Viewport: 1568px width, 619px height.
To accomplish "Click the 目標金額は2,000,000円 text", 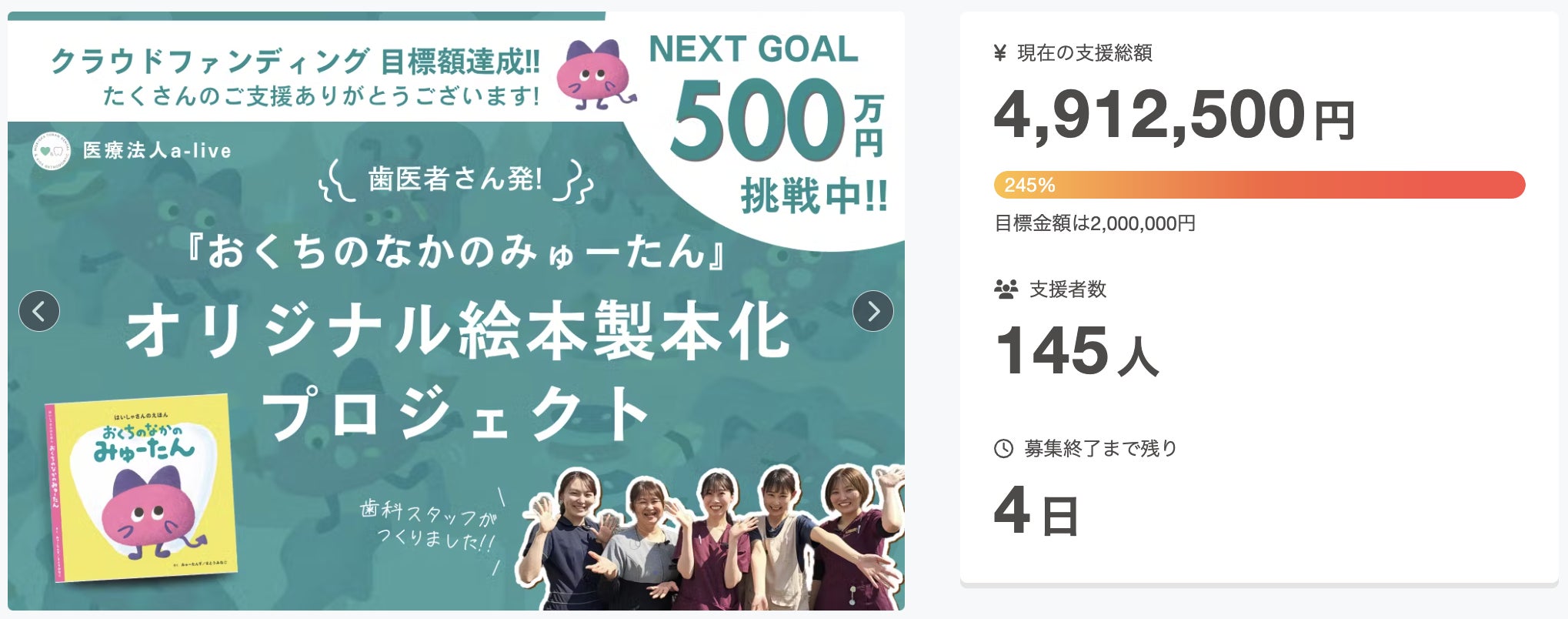I will 1095,223.
